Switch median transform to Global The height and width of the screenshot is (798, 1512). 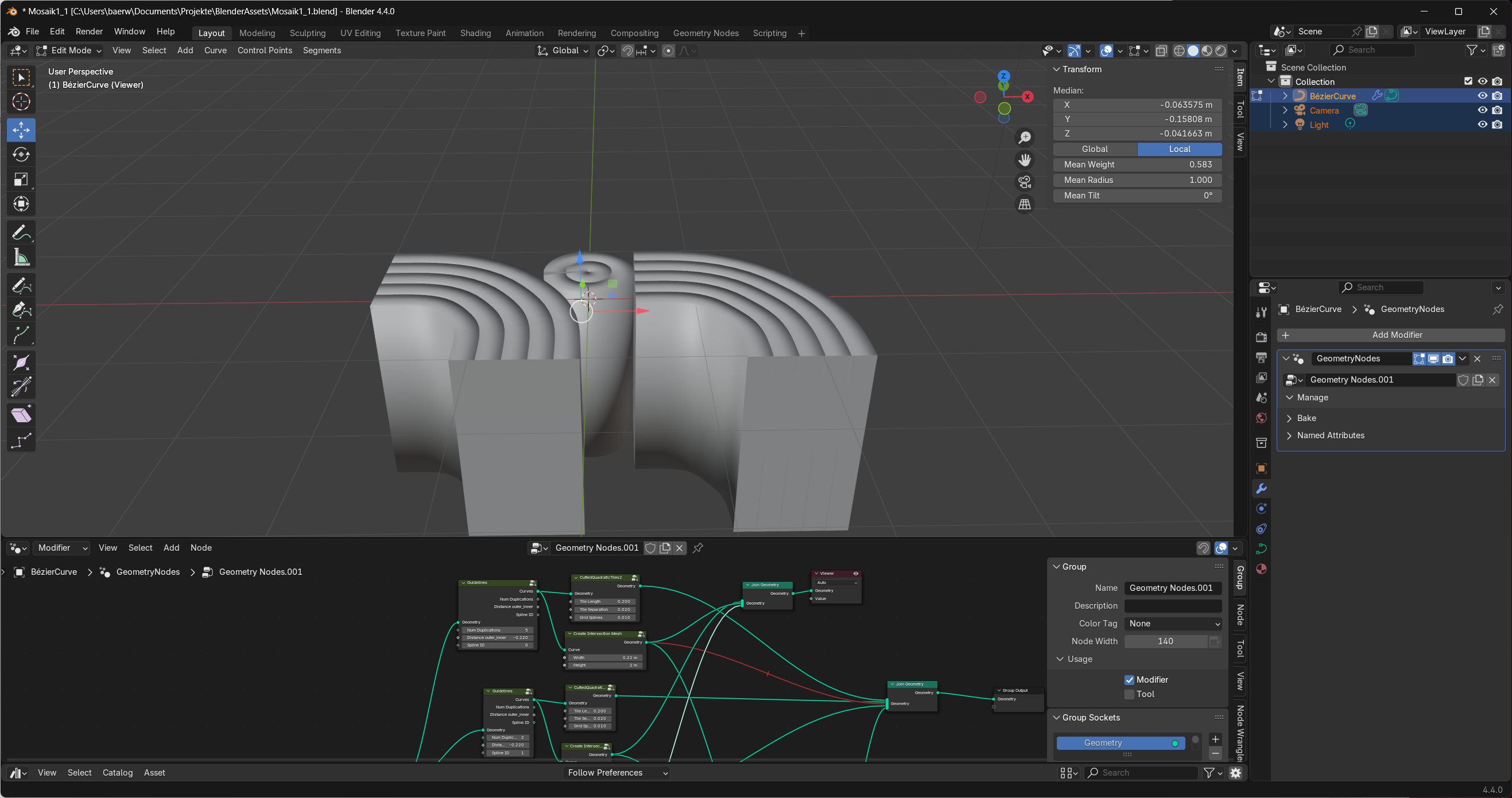(x=1095, y=149)
